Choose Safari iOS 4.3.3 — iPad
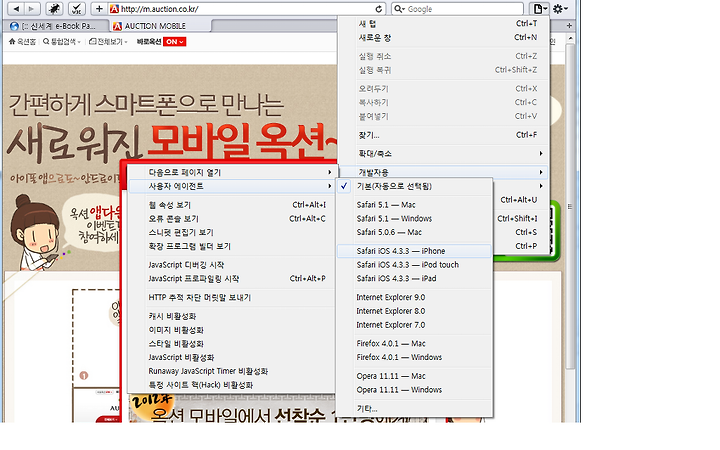 point(415,279)
